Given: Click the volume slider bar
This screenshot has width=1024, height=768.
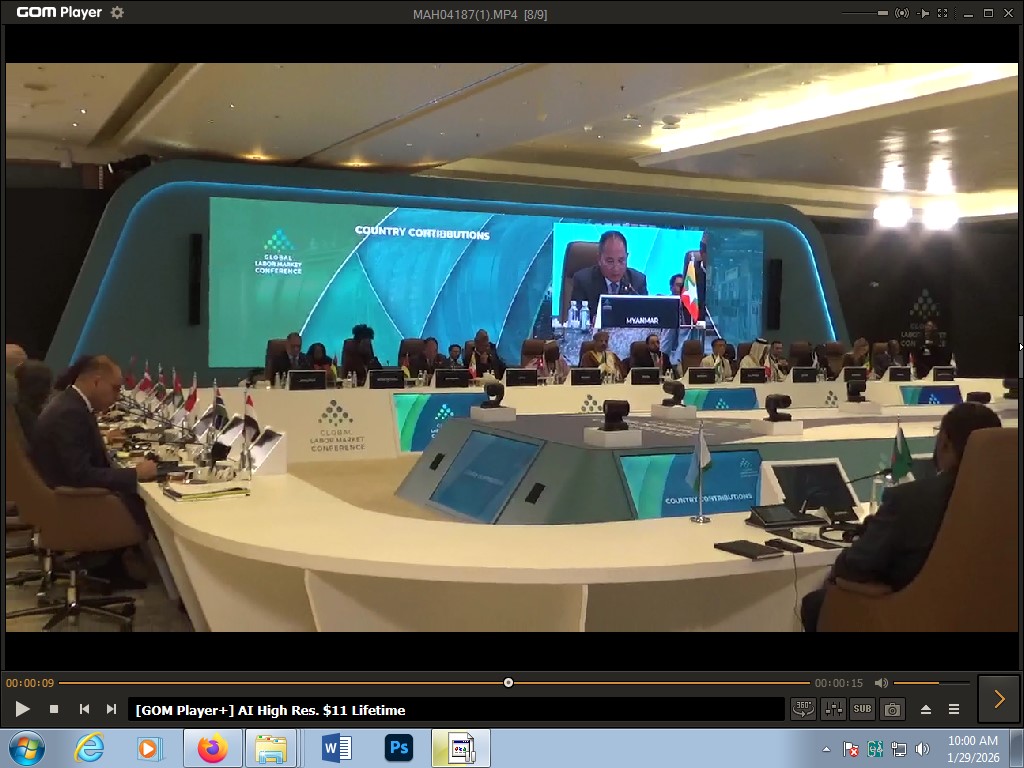Looking at the screenshot, I should tap(930, 683).
